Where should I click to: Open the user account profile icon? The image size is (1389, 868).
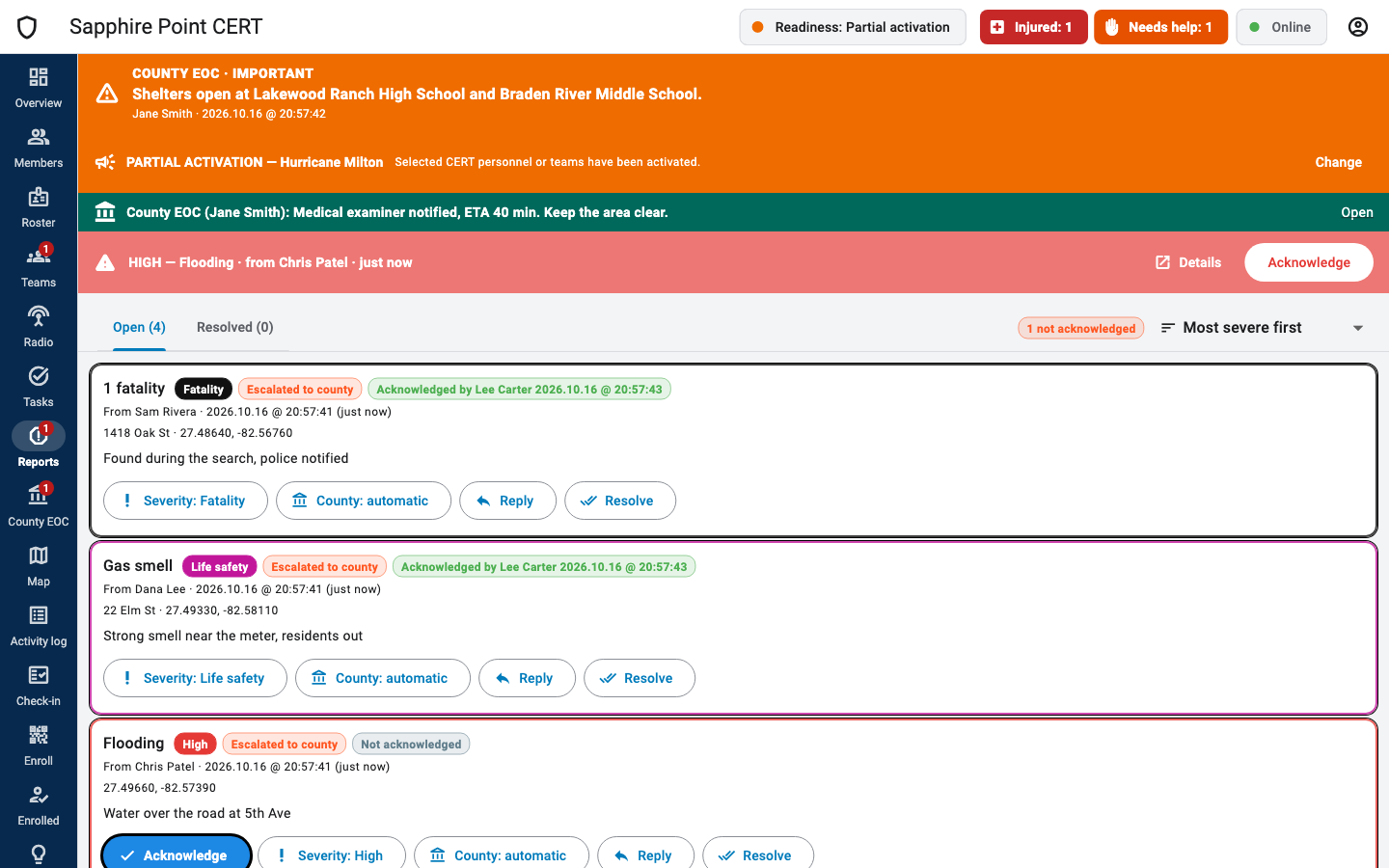(1358, 27)
